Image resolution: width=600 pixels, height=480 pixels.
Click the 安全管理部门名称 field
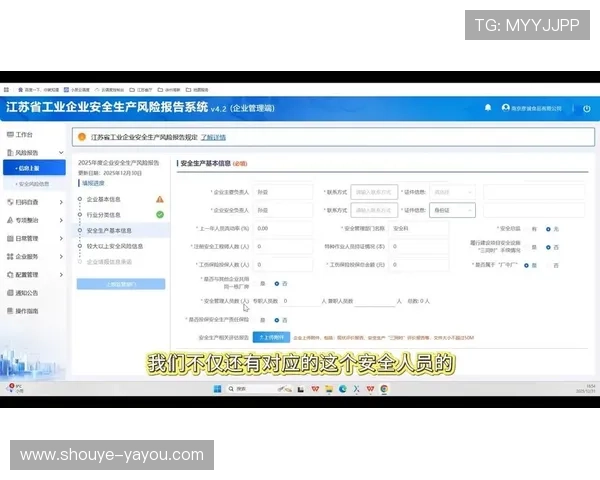coord(418,229)
